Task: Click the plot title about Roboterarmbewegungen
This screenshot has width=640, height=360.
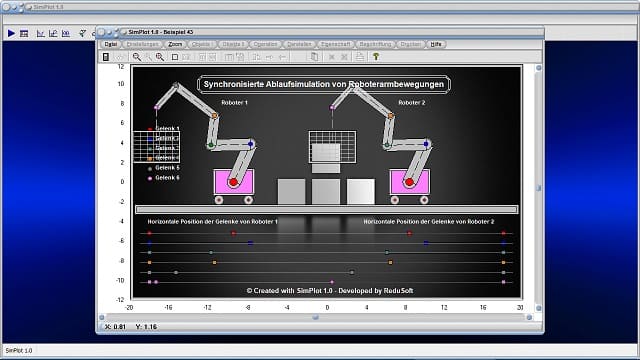Action: click(324, 84)
